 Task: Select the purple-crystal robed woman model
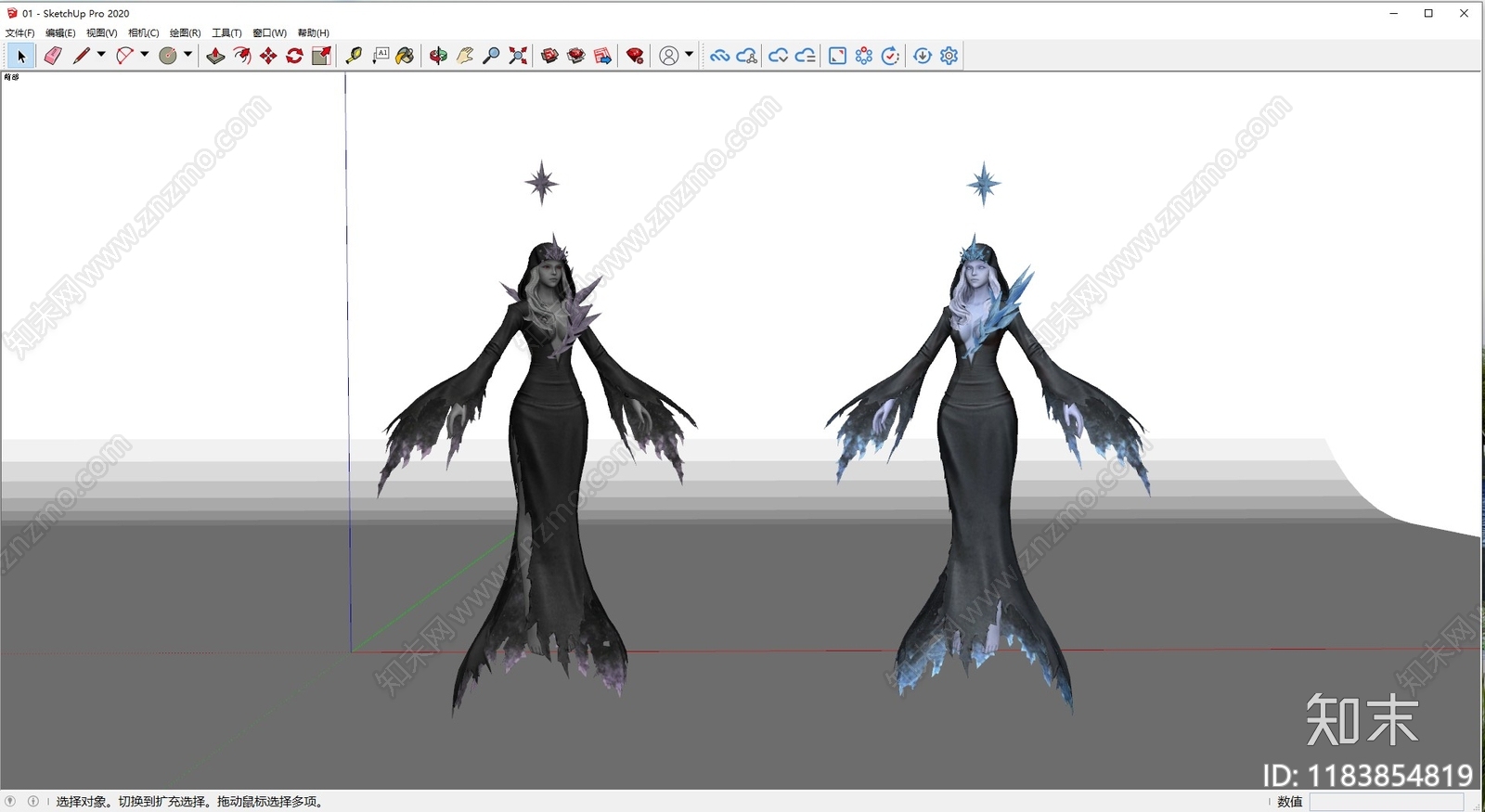[539, 474]
